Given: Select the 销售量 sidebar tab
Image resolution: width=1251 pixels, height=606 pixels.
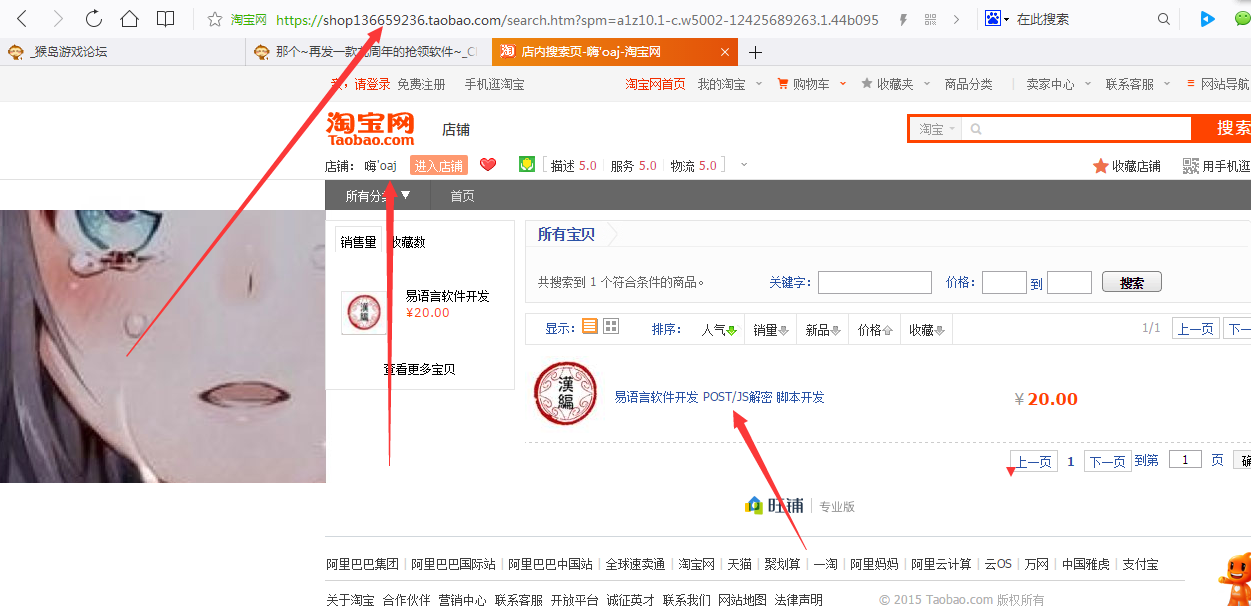Looking at the screenshot, I should coord(358,241).
